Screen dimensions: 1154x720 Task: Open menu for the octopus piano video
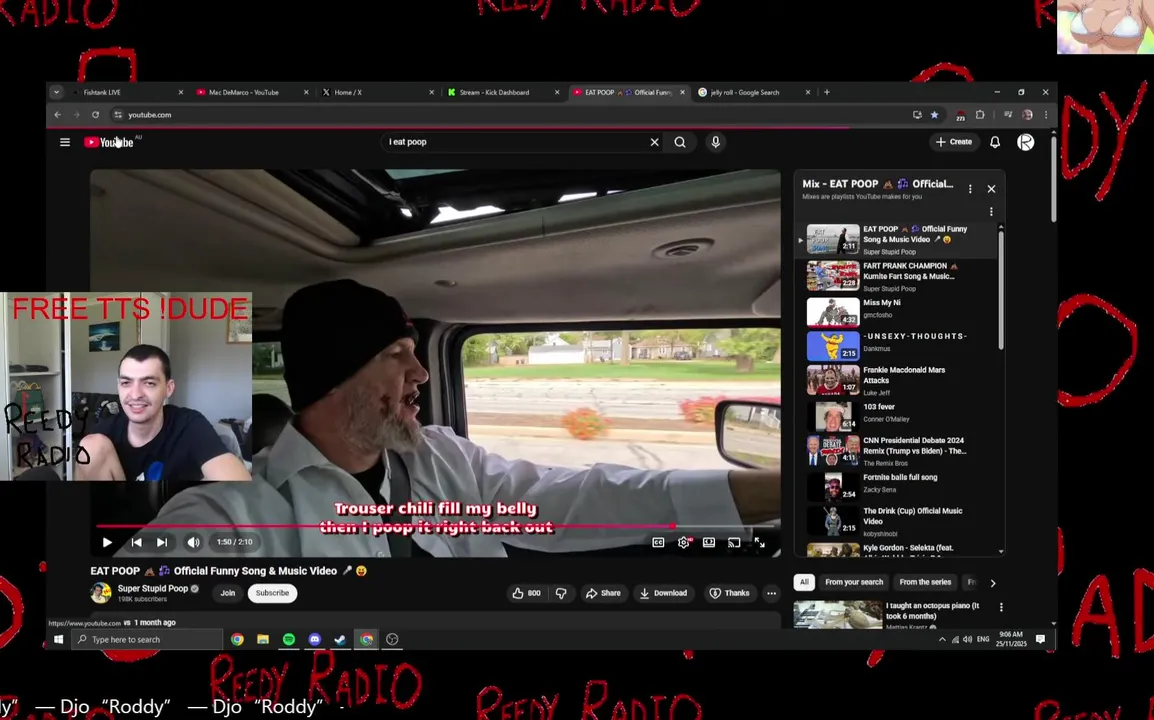[1001, 607]
